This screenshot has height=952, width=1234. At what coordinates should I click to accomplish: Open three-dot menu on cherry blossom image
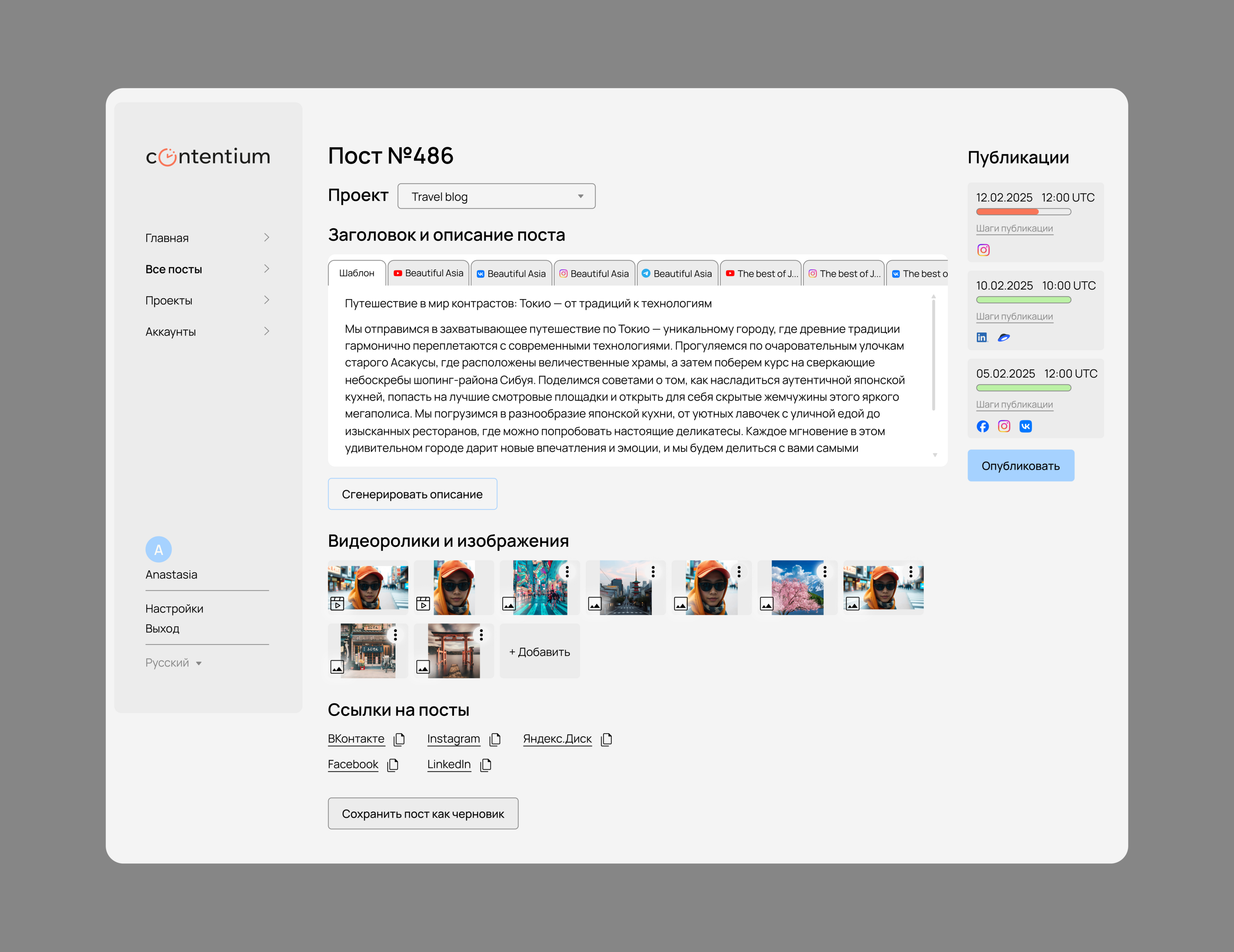point(825,571)
